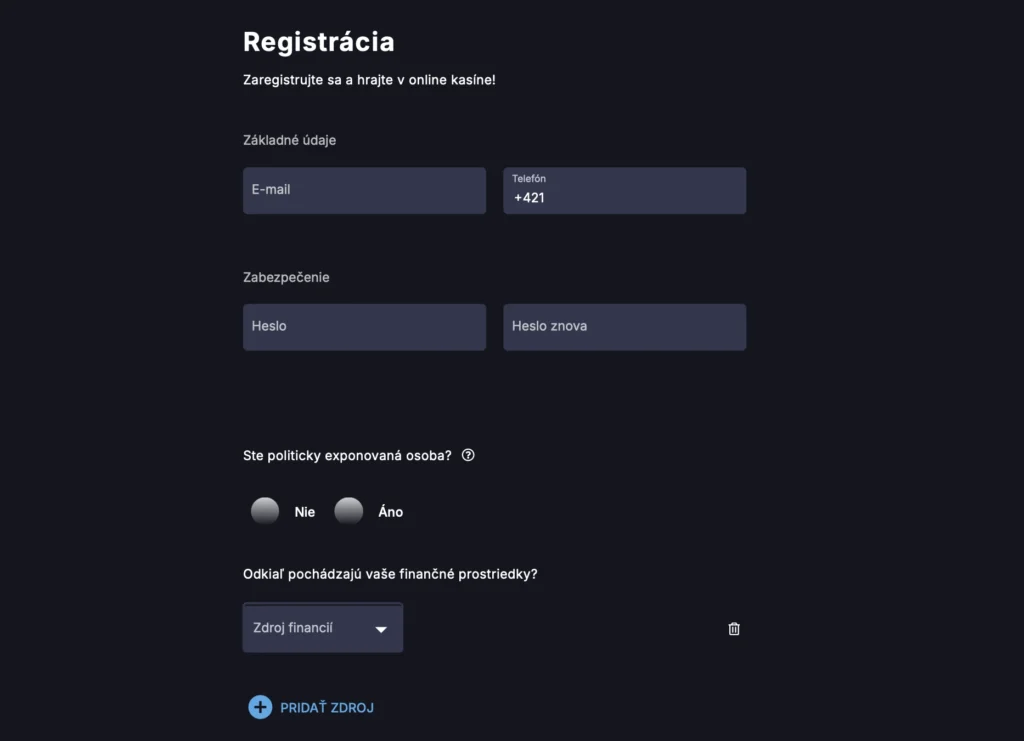Viewport: 1024px width, 741px height.
Task: Click the PRIDAŤ ZDROJ button
Action: [312, 706]
